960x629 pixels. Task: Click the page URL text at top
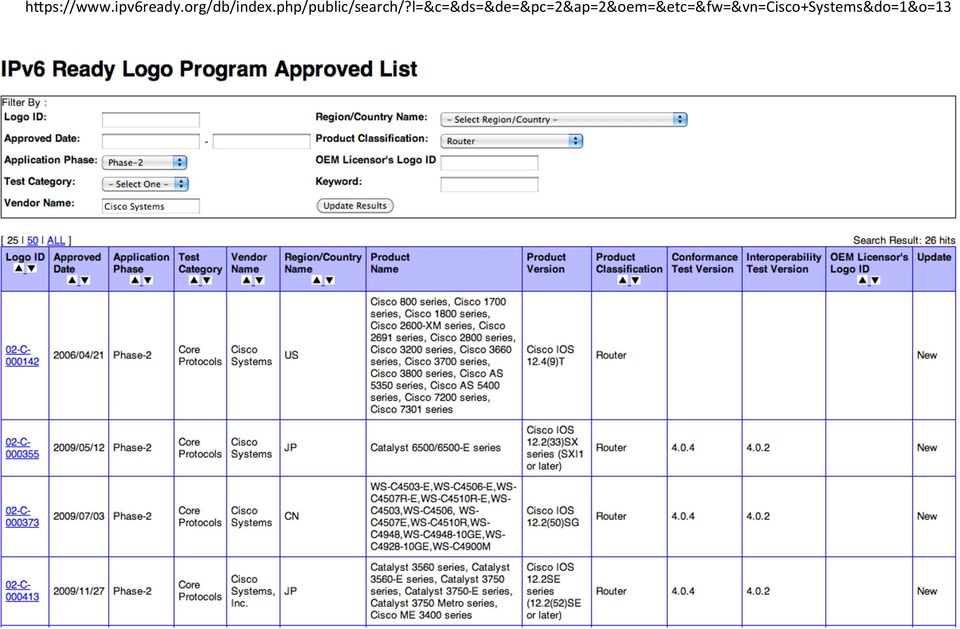pos(488,8)
